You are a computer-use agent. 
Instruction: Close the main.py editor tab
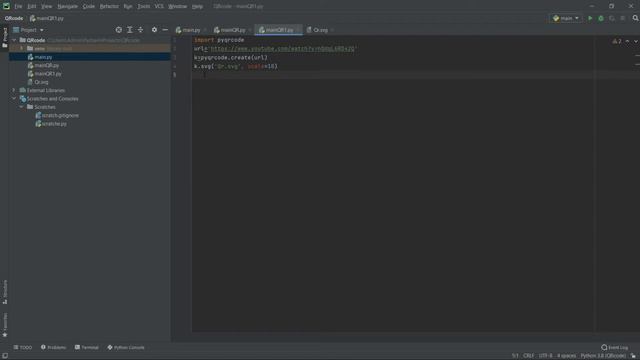pos(205,30)
